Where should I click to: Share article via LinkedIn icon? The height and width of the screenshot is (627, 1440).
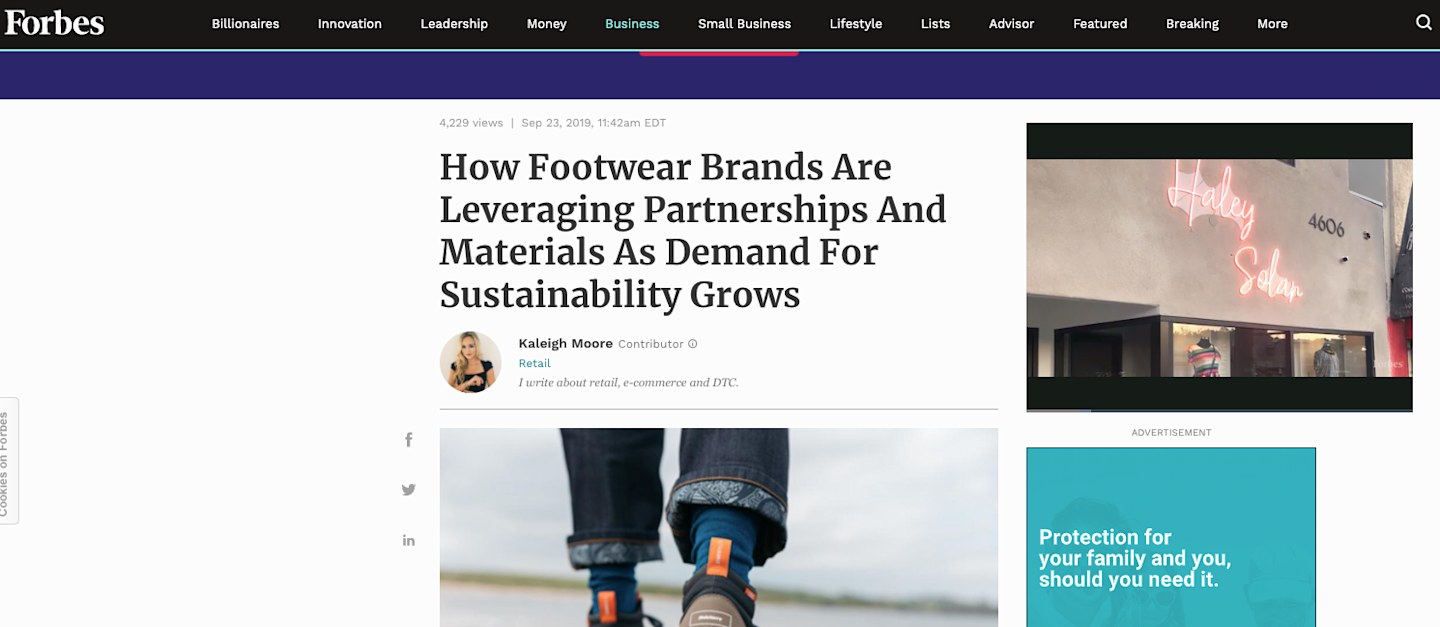pos(408,540)
